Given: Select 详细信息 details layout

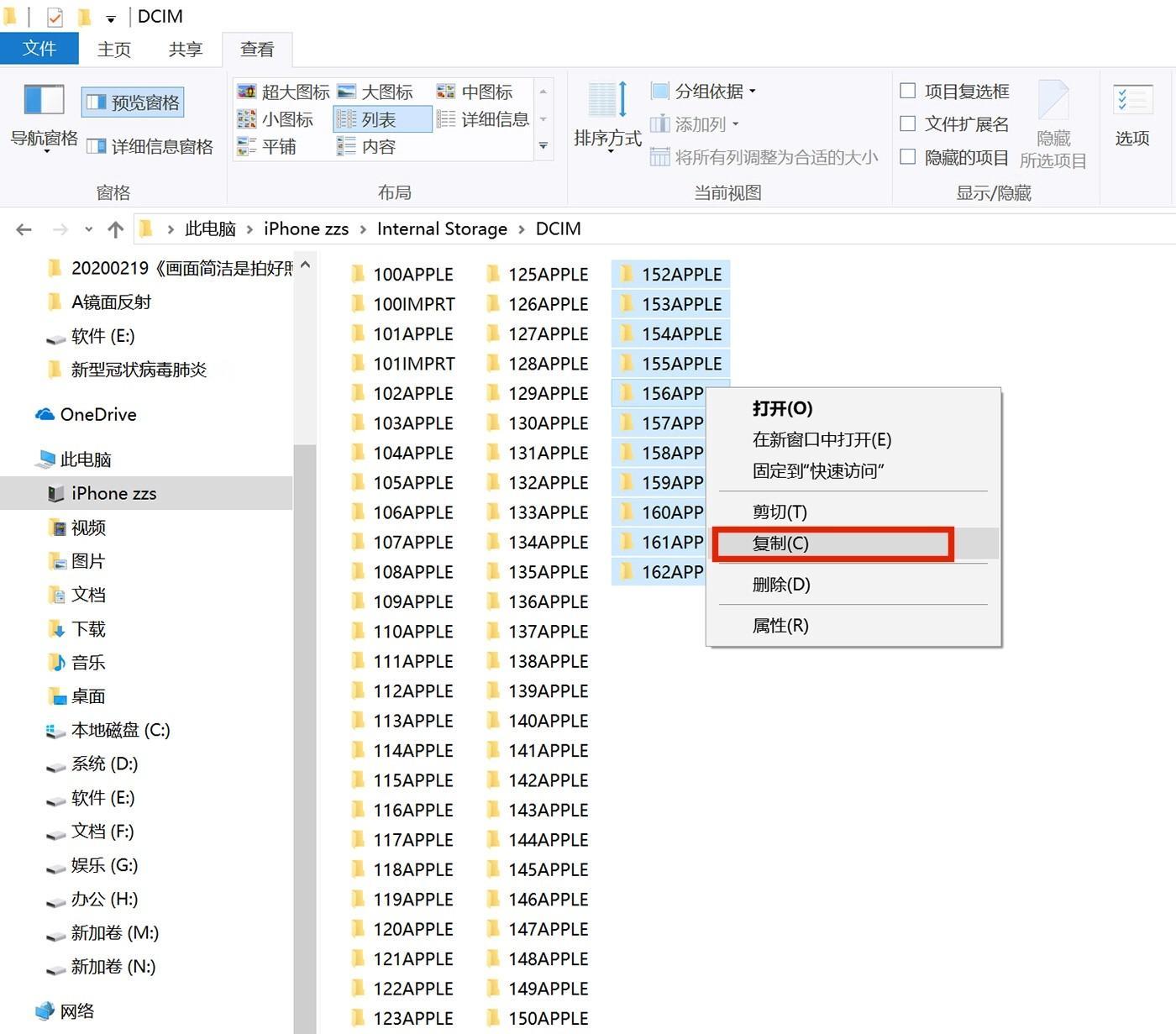Looking at the screenshot, I should [x=483, y=119].
